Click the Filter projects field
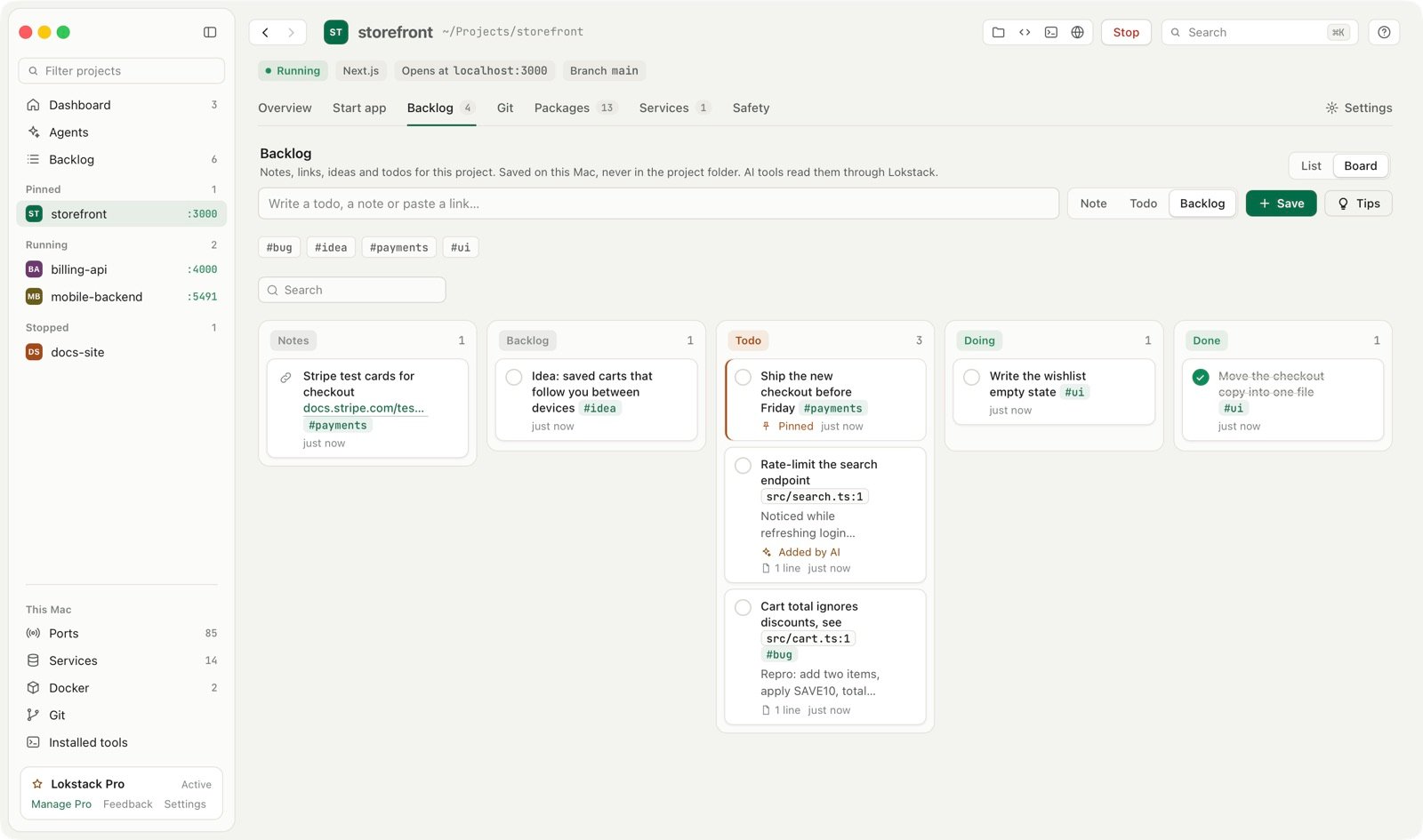1423x840 pixels. pos(122,71)
